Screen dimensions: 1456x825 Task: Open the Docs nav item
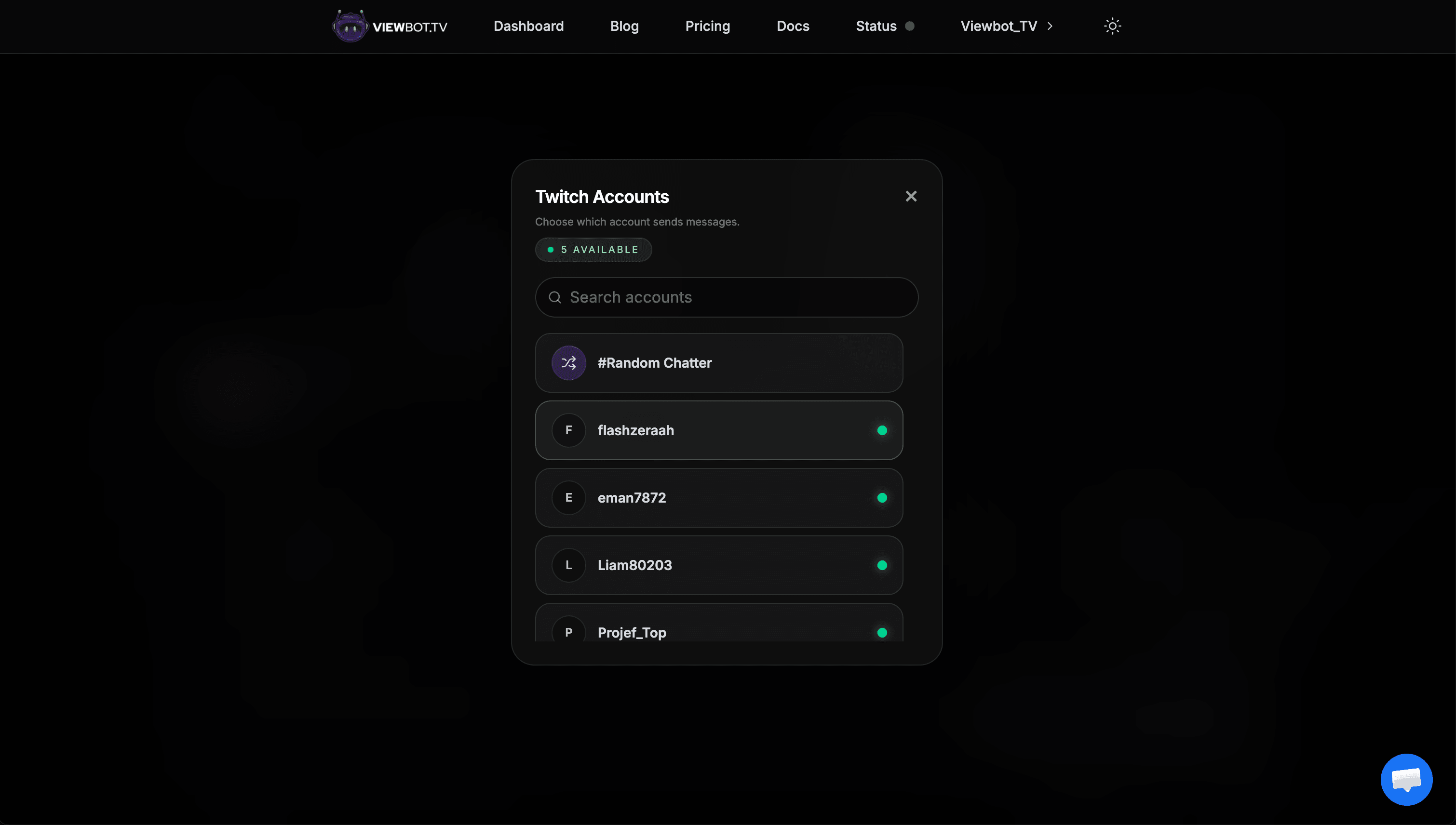(792, 26)
